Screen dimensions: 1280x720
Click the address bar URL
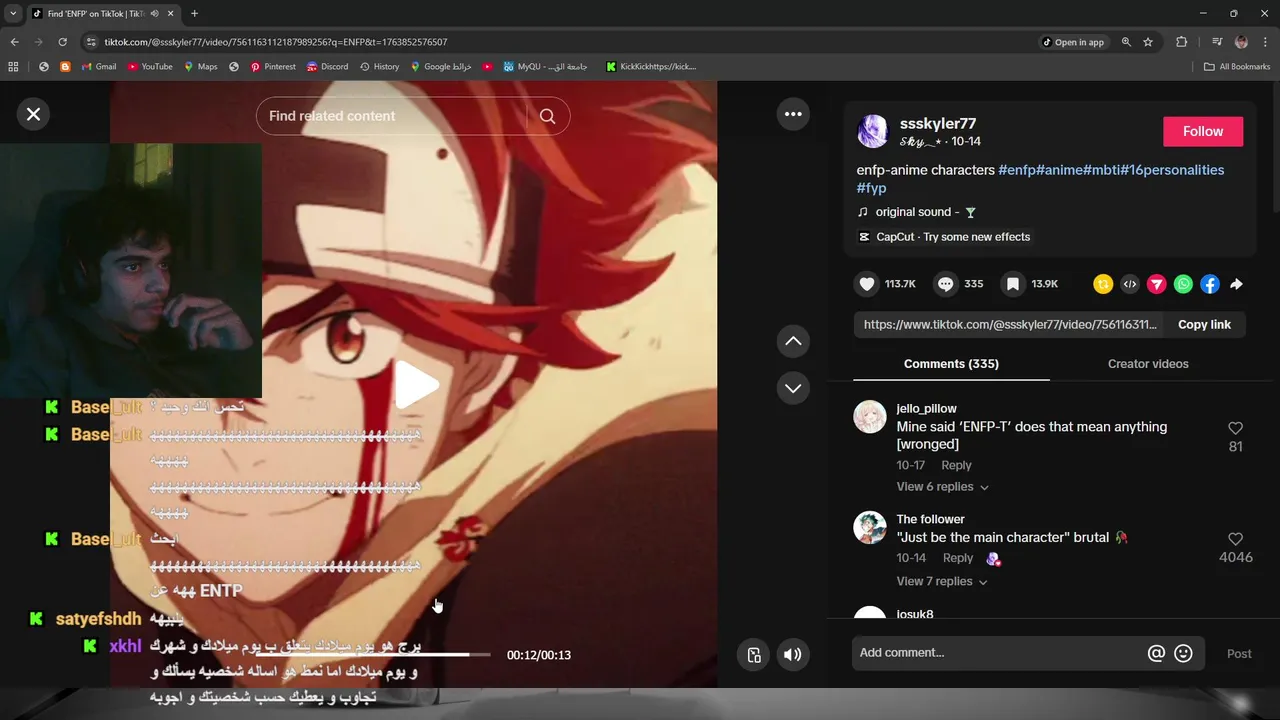[x=276, y=42]
